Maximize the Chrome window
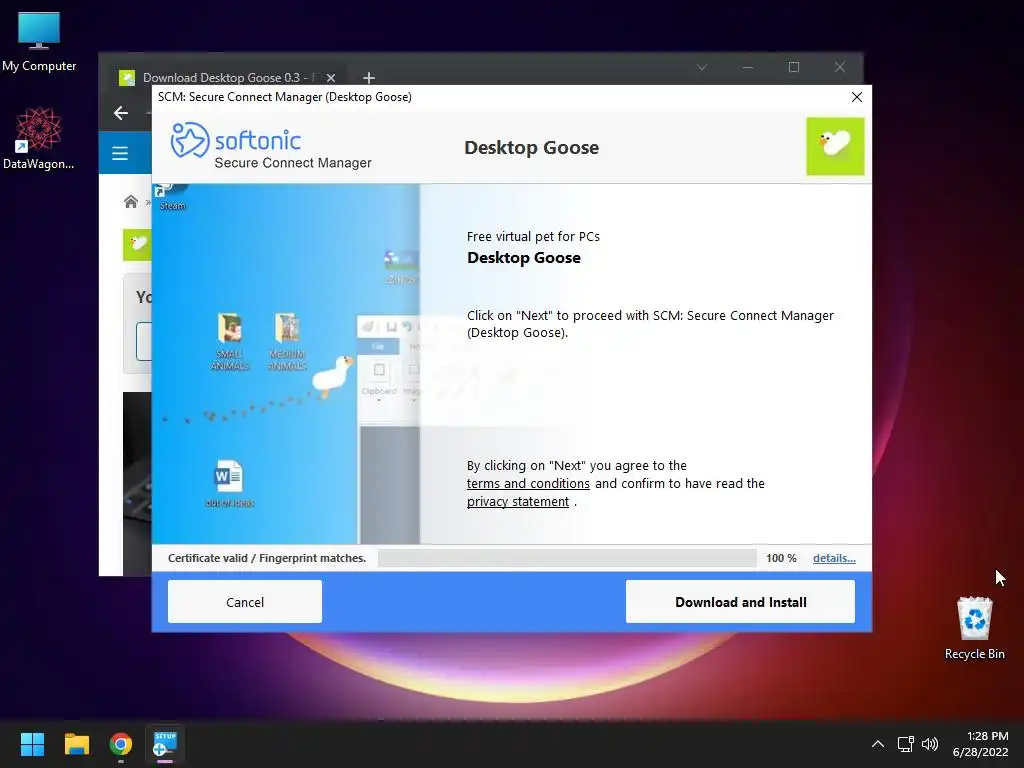 pyautogui.click(x=793, y=67)
